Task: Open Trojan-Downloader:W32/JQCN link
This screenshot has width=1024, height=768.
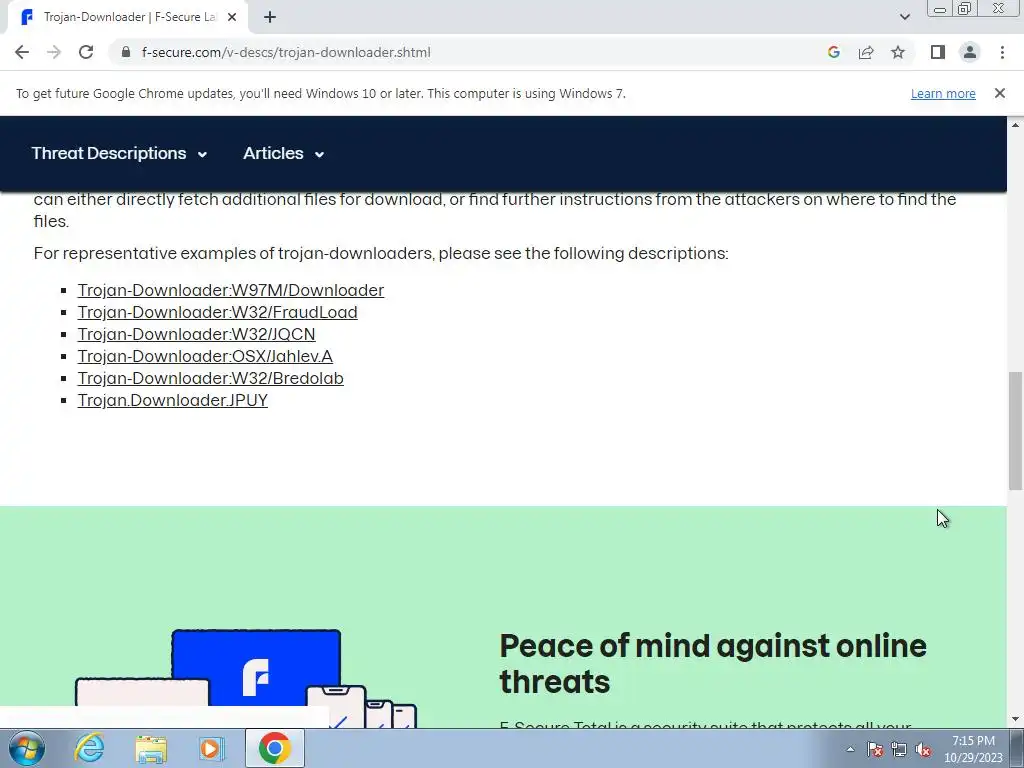Action: click(197, 334)
